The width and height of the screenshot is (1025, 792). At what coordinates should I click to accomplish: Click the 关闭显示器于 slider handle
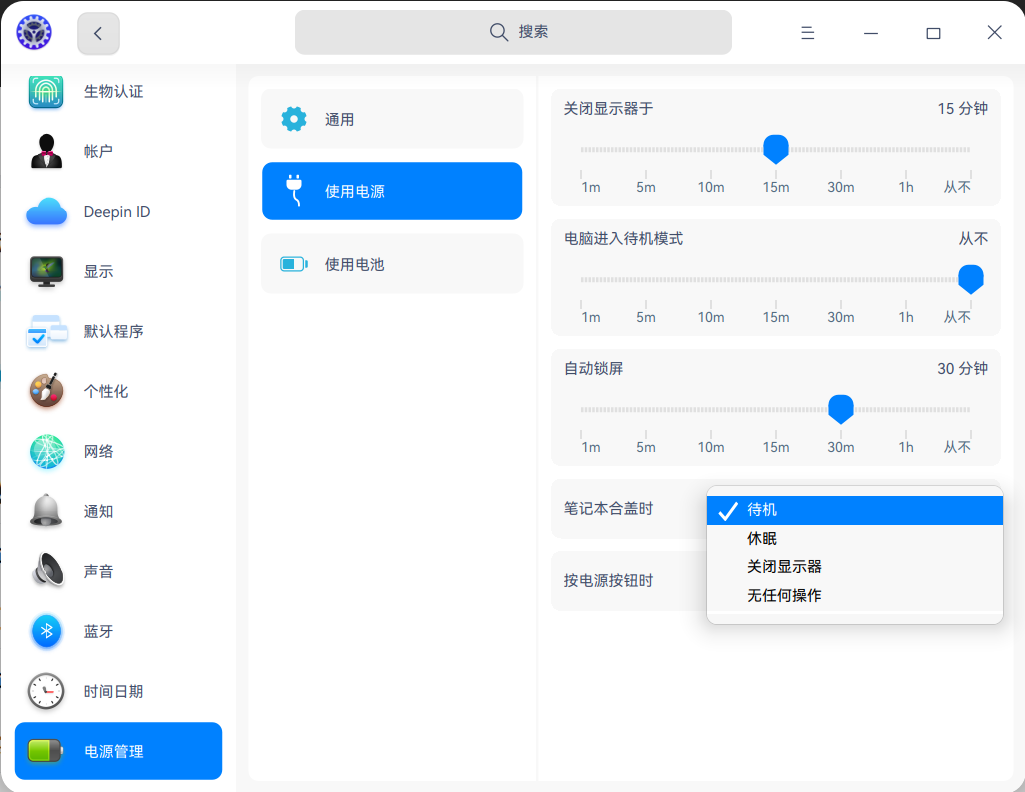tap(776, 149)
